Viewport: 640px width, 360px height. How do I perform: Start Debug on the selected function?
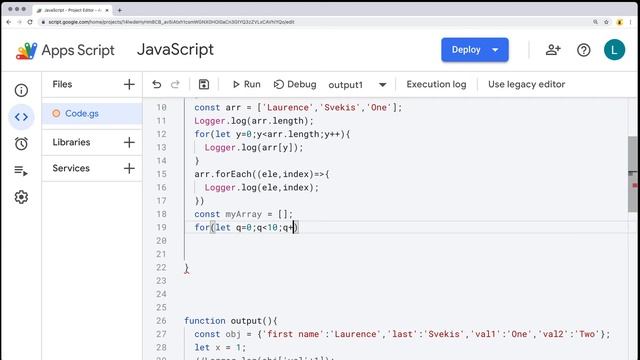click(x=295, y=84)
